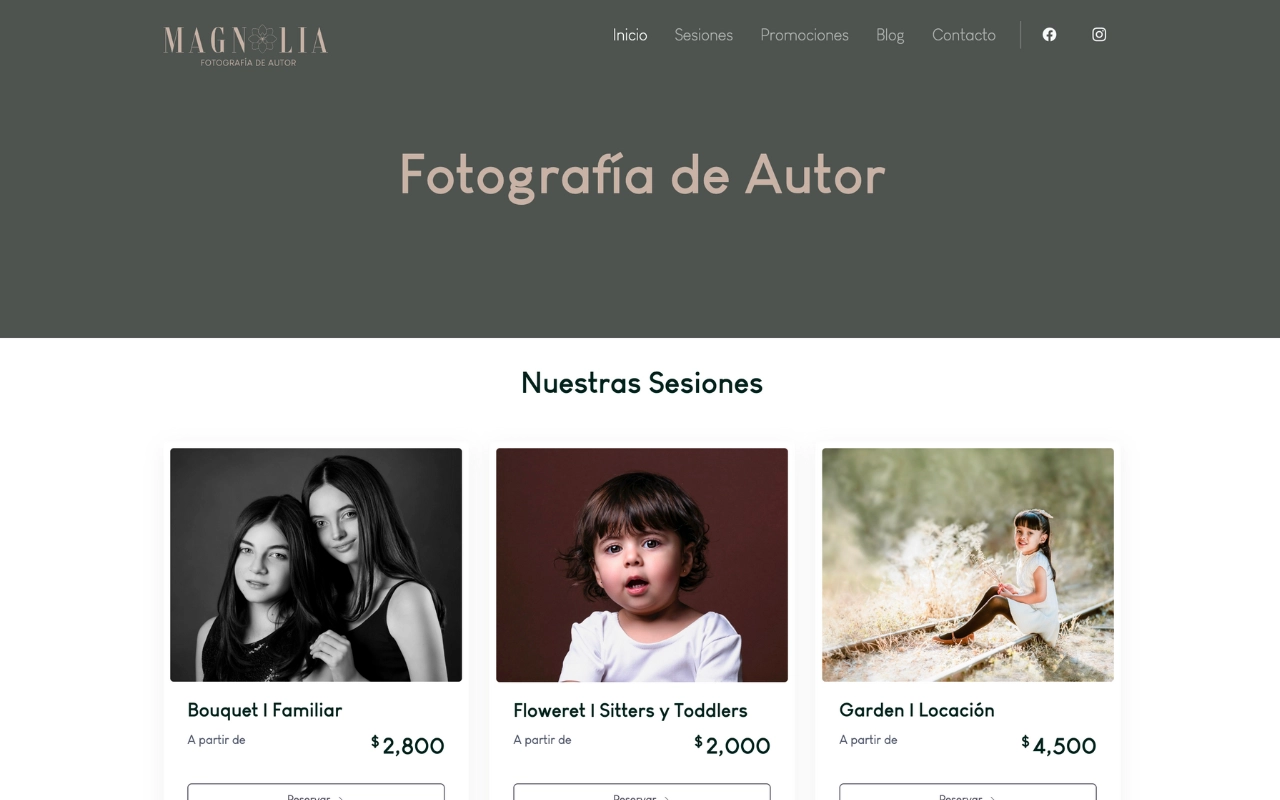
Task: Click Reservar under Bouquet Familiar
Action: [x=316, y=792]
